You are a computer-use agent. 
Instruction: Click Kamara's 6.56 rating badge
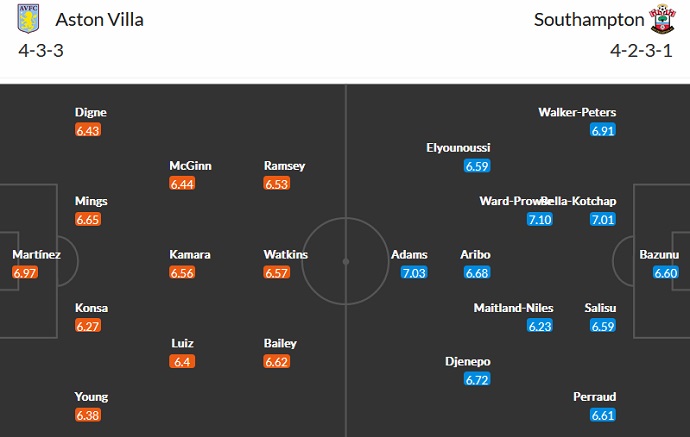click(183, 272)
